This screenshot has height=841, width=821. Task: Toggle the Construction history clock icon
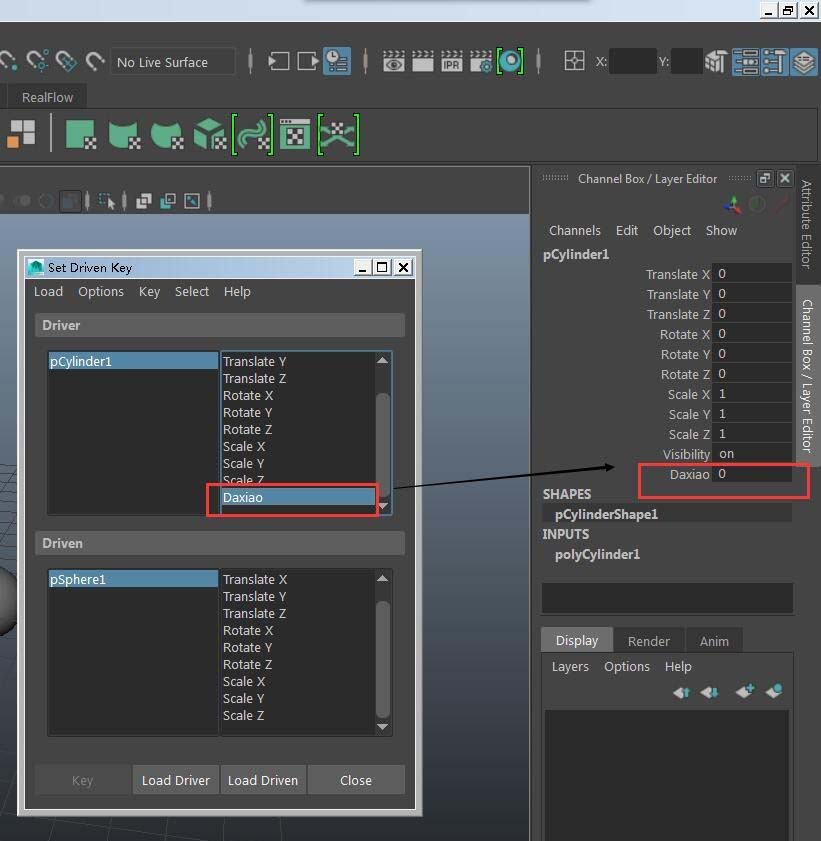(337, 61)
